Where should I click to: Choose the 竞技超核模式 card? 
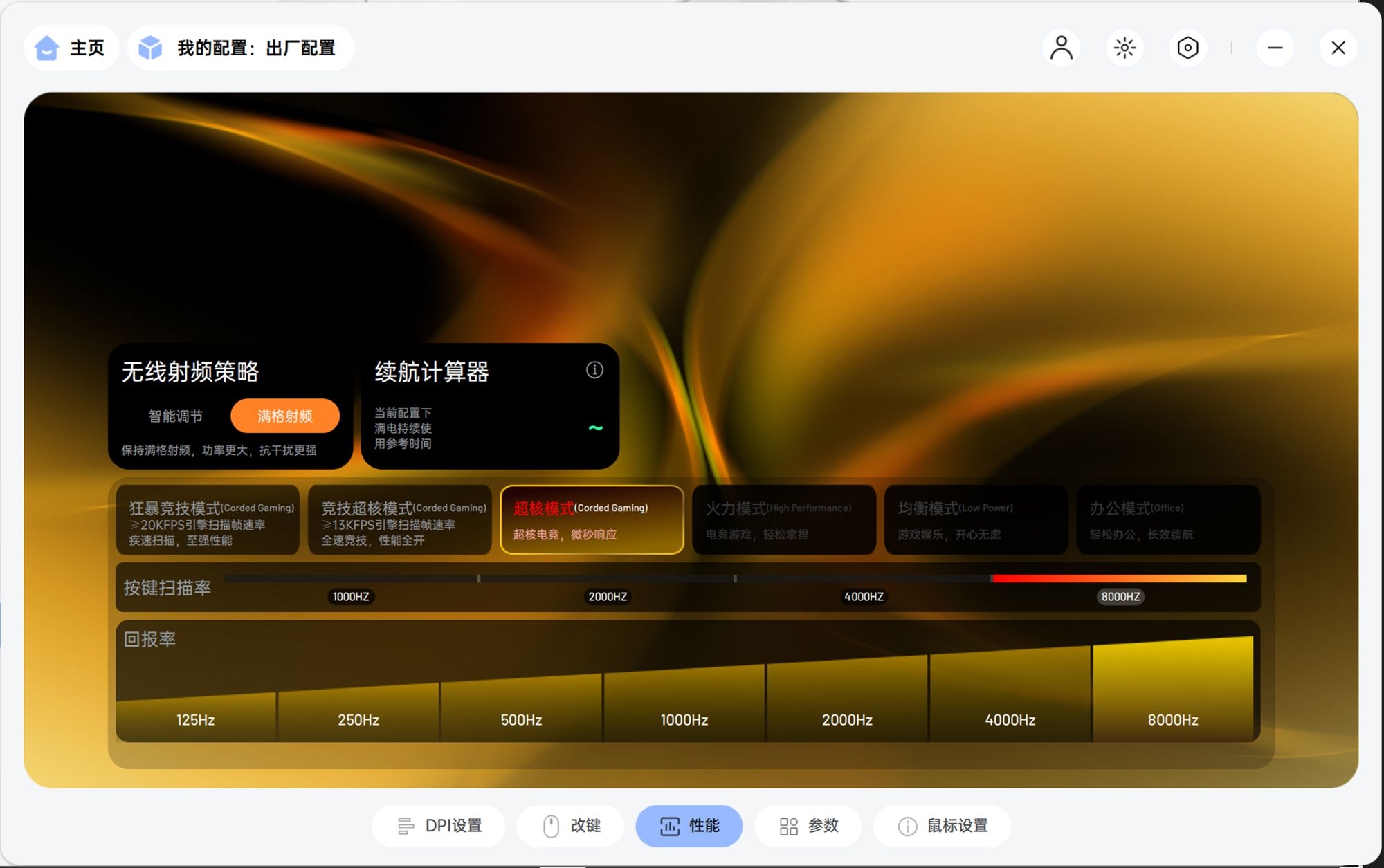pyautogui.click(x=400, y=520)
